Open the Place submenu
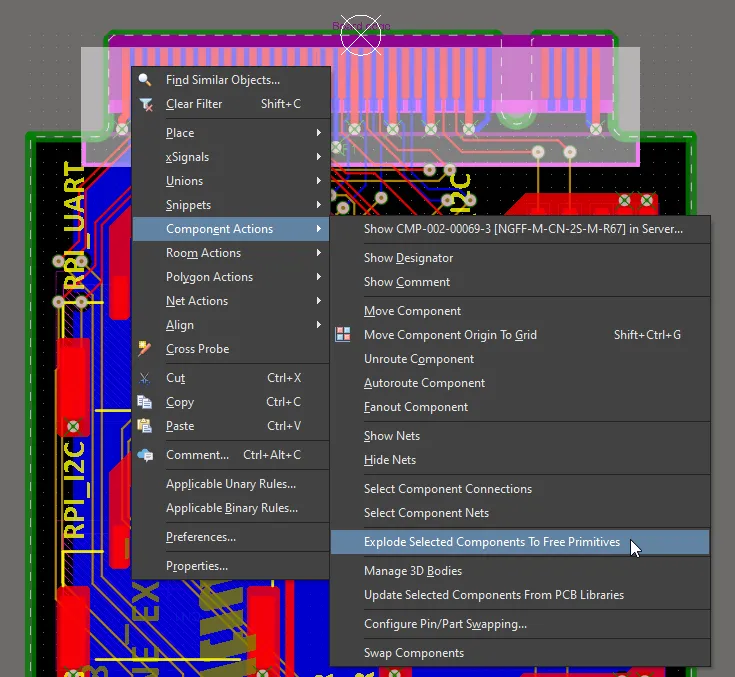This screenshot has width=735, height=677. tap(231, 133)
